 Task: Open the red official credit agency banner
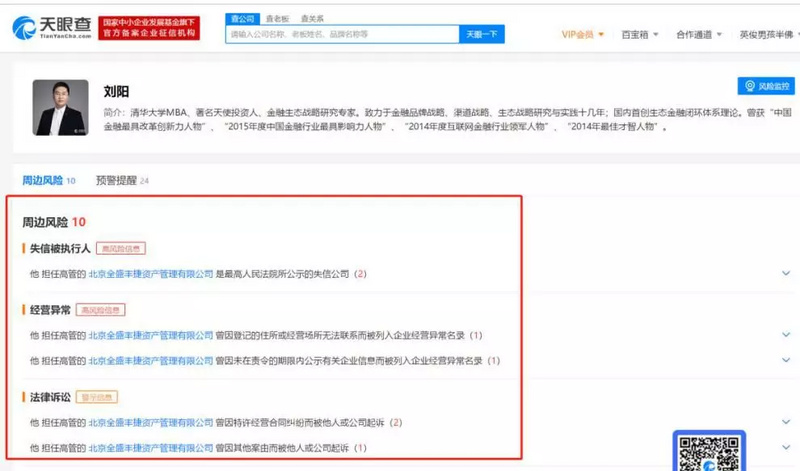tap(149, 28)
